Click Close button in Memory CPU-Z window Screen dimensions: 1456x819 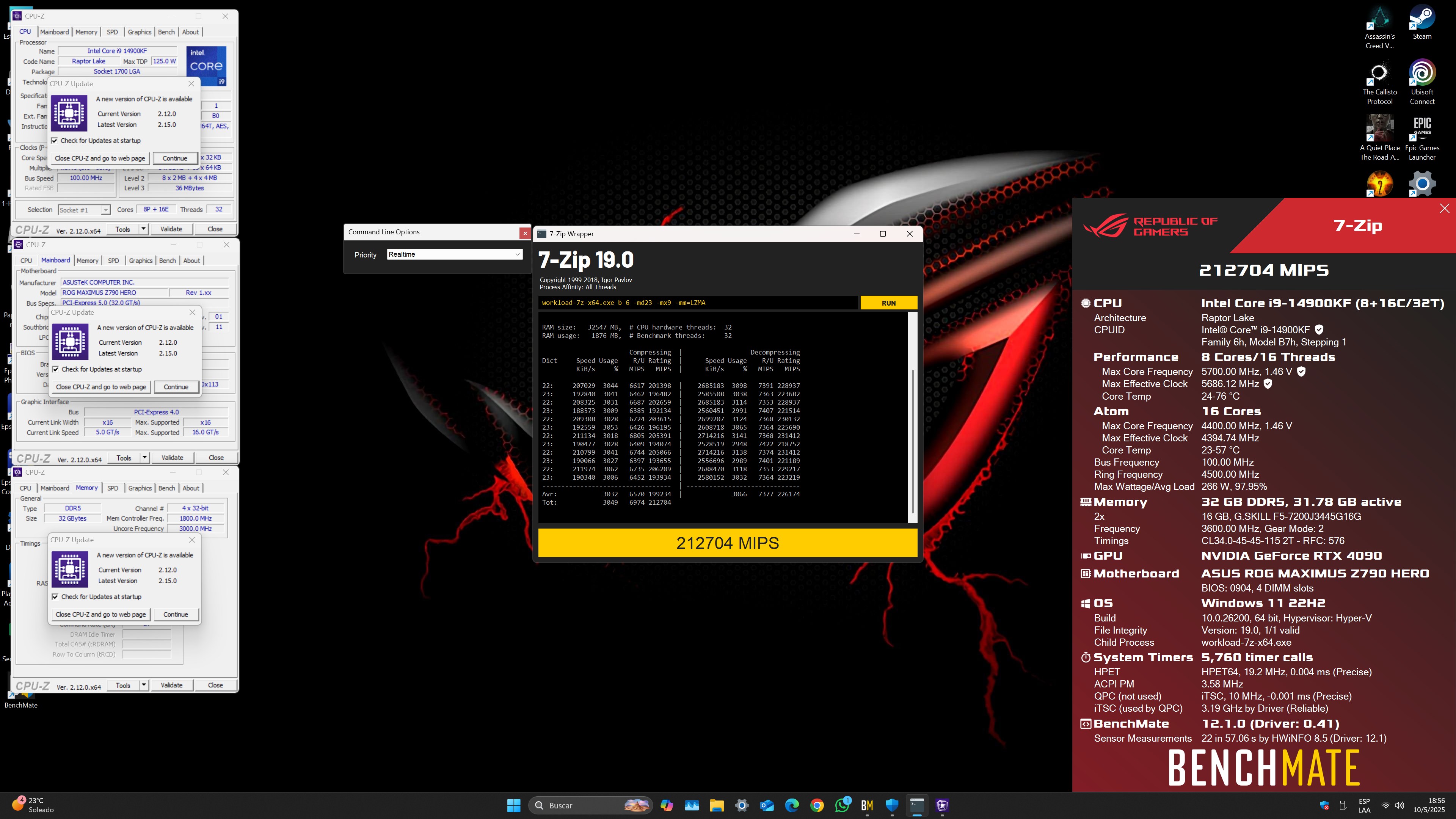215,685
